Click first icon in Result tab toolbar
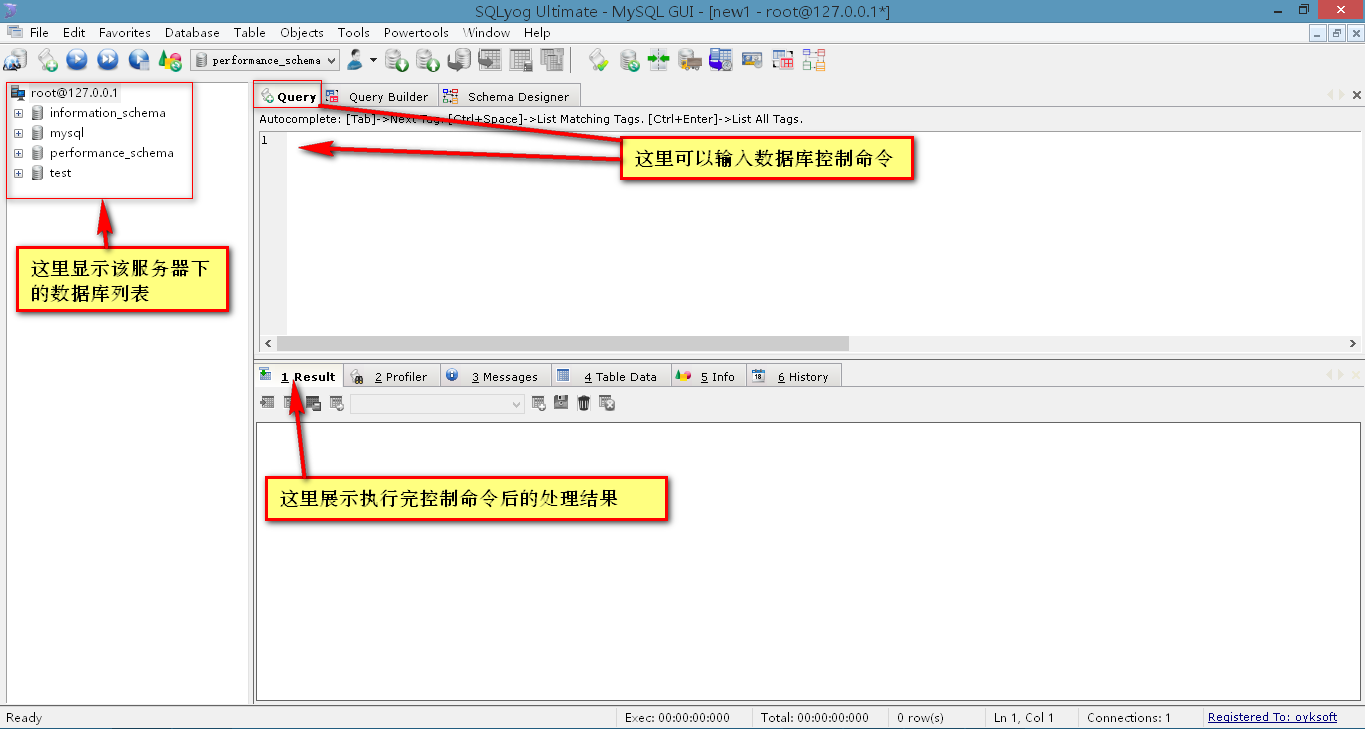1365x729 pixels. (x=267, y=403)
